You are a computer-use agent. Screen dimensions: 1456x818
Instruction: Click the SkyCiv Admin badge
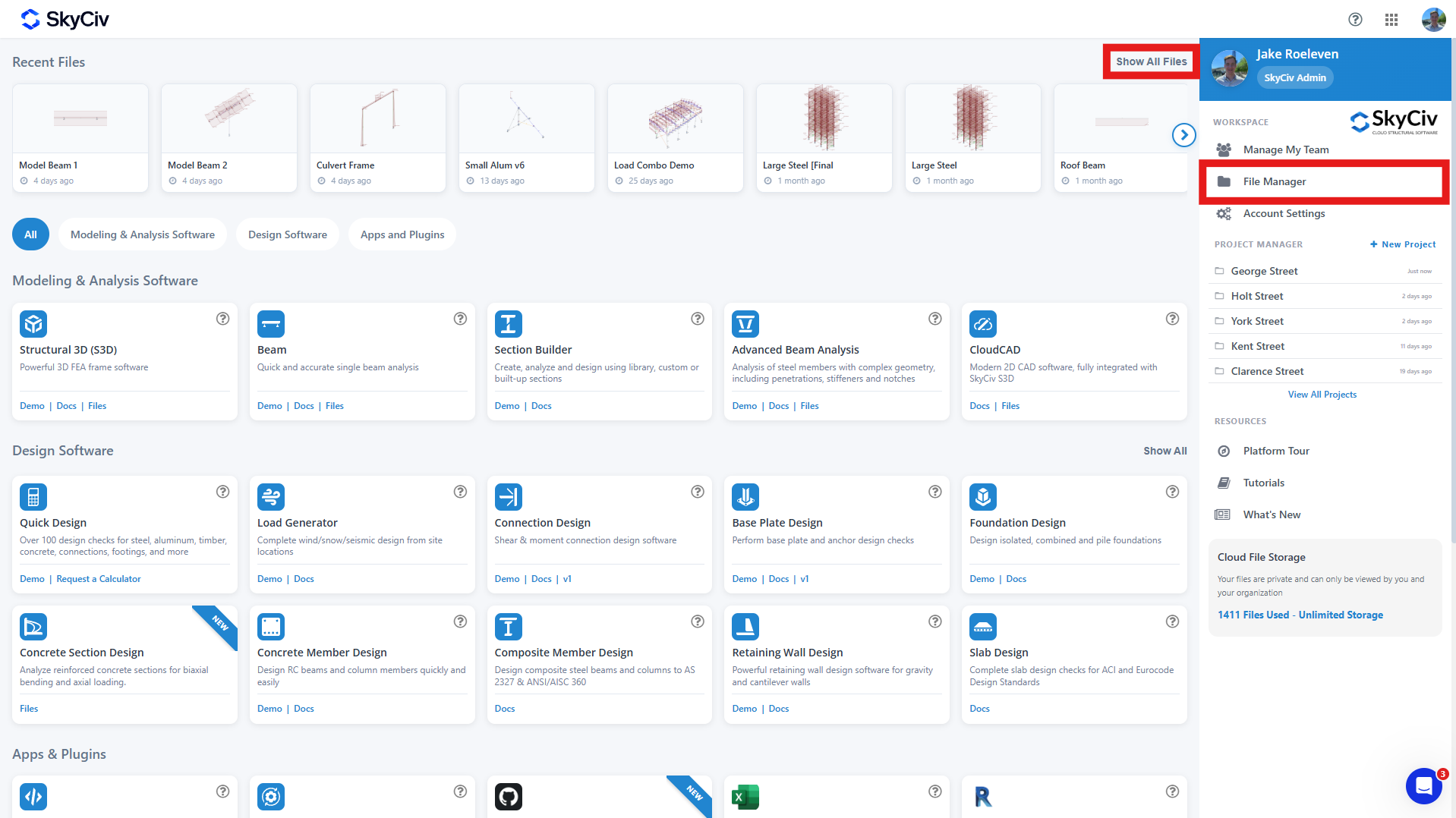pyautogui.click(x=1295, y=77)
